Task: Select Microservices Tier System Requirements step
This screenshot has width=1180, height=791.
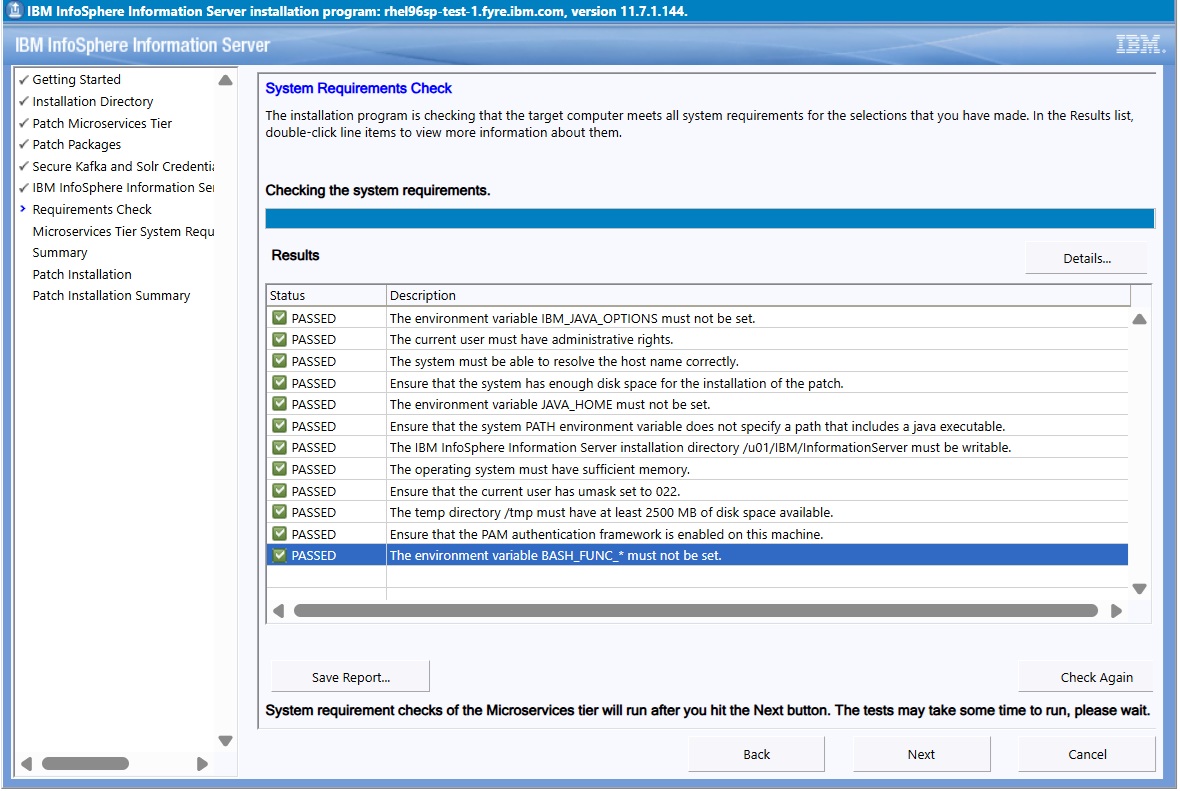Action: point(123,231)
